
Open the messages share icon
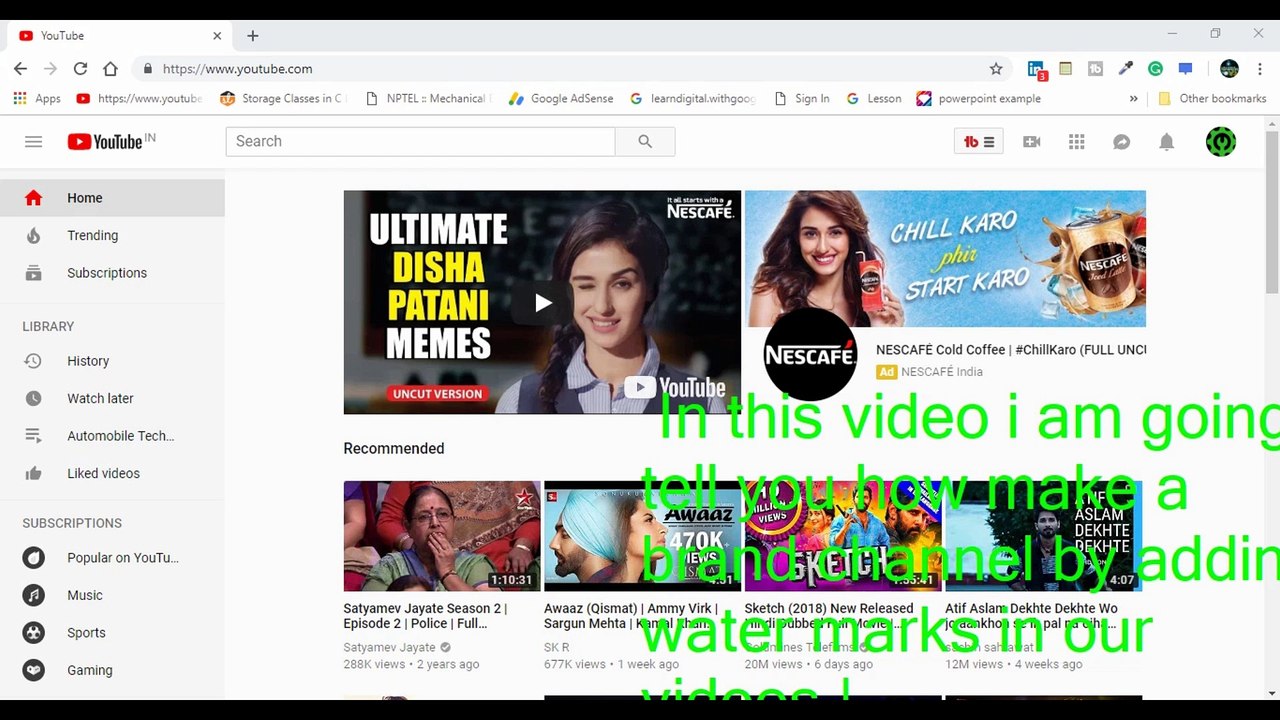1122,142
